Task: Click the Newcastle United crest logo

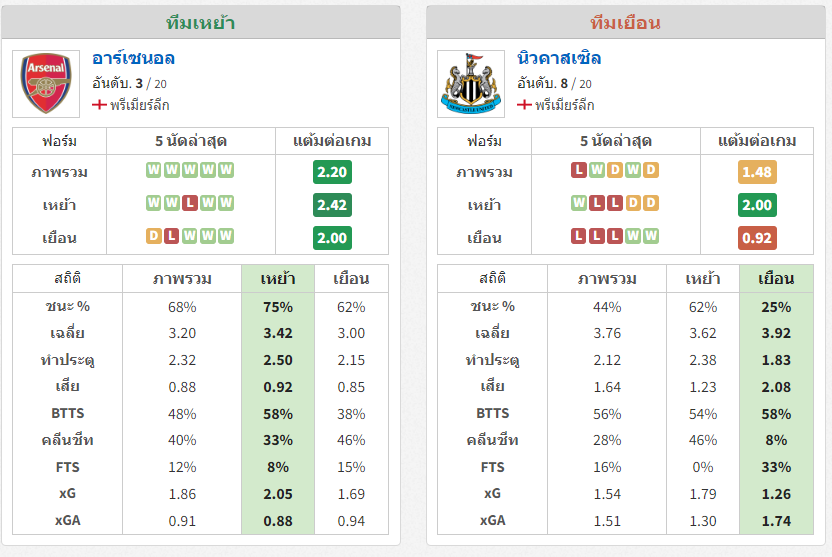Action: pyautogui.click(x=471, y=83)
